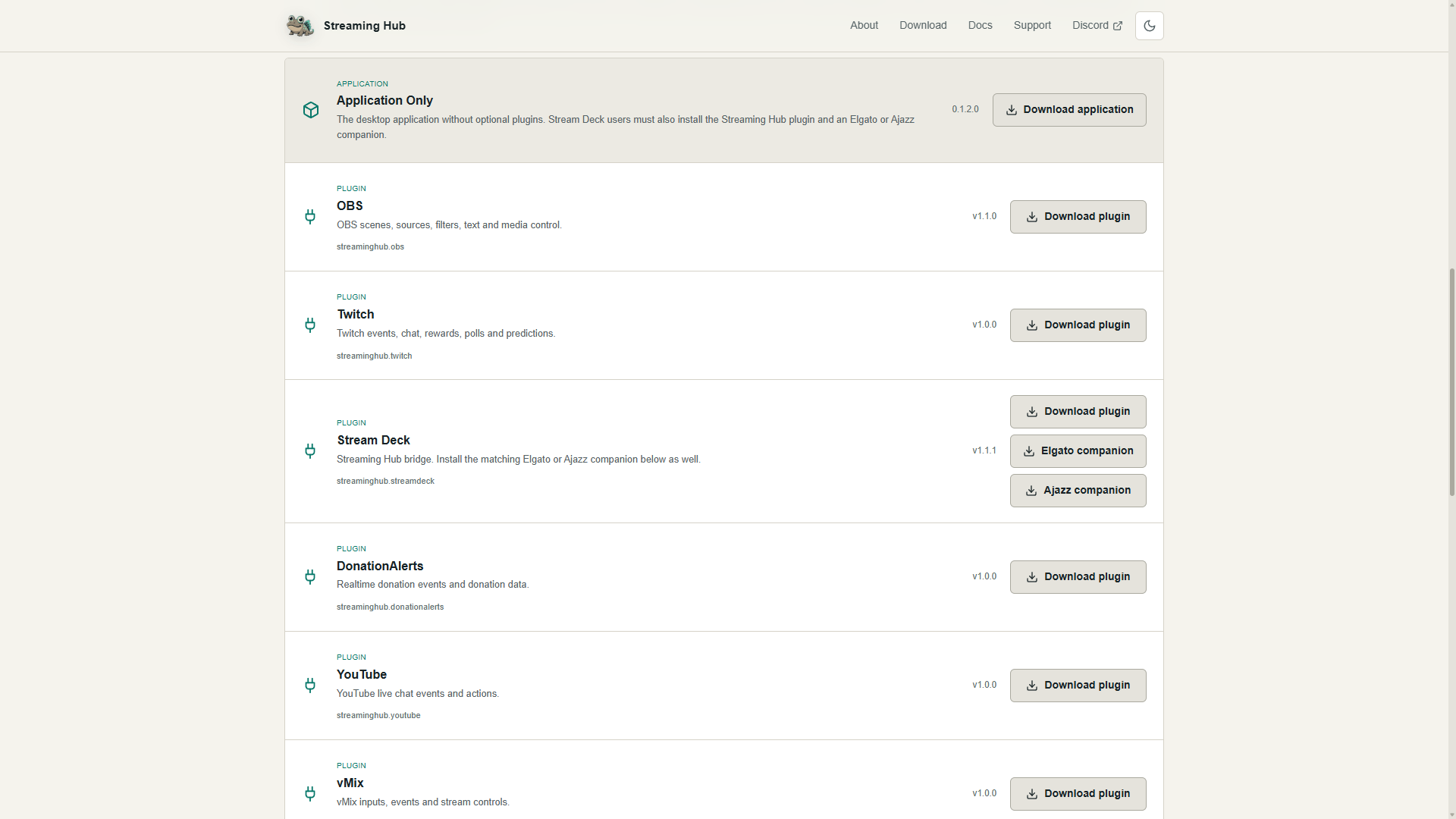This screenshot has width=1456, height=819.
Task: Click the YouTube plugin plug icon
Action: point(310,686)
